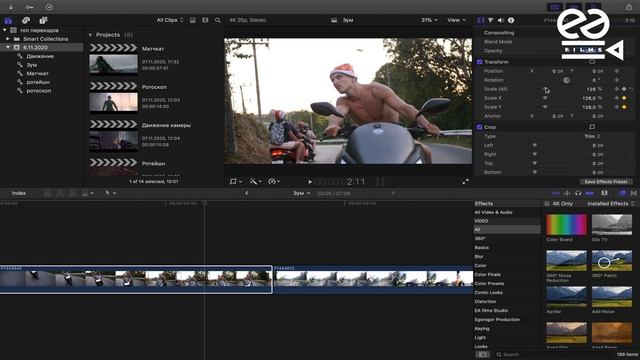The width and height of the screenshot is (640, 360).
Task: Click the viewer play button
Action: tap(310, 182)
